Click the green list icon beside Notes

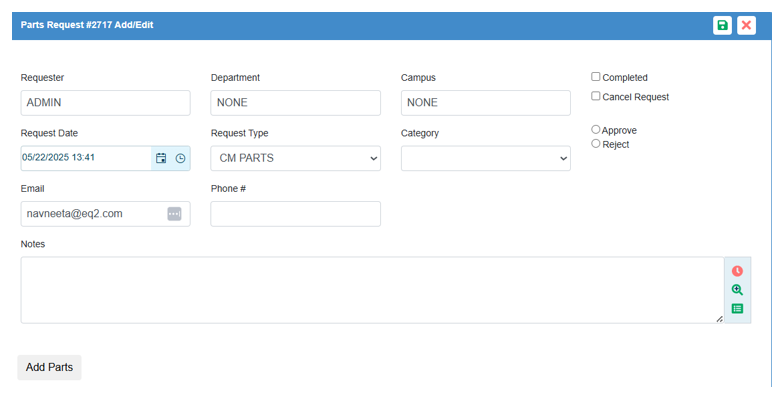[x=737, y=309]
